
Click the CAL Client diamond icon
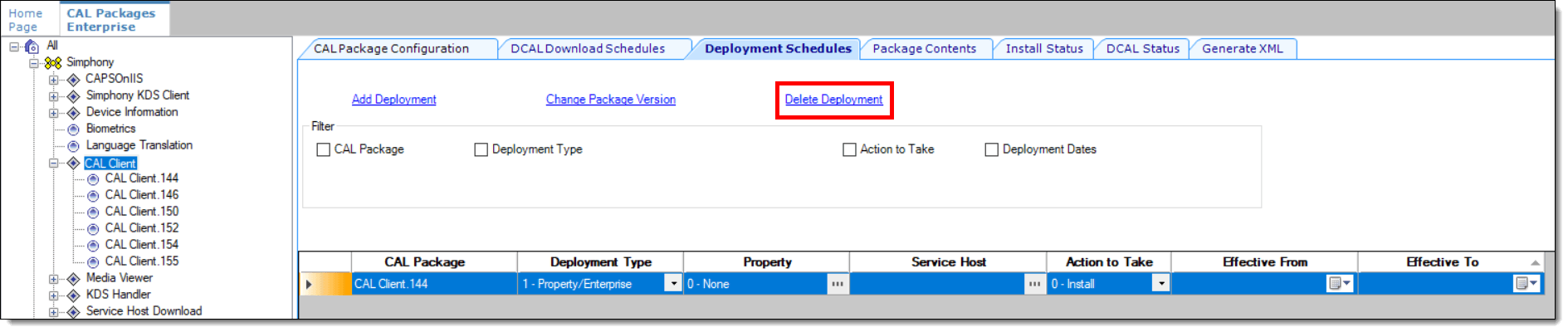click(73, 164)
